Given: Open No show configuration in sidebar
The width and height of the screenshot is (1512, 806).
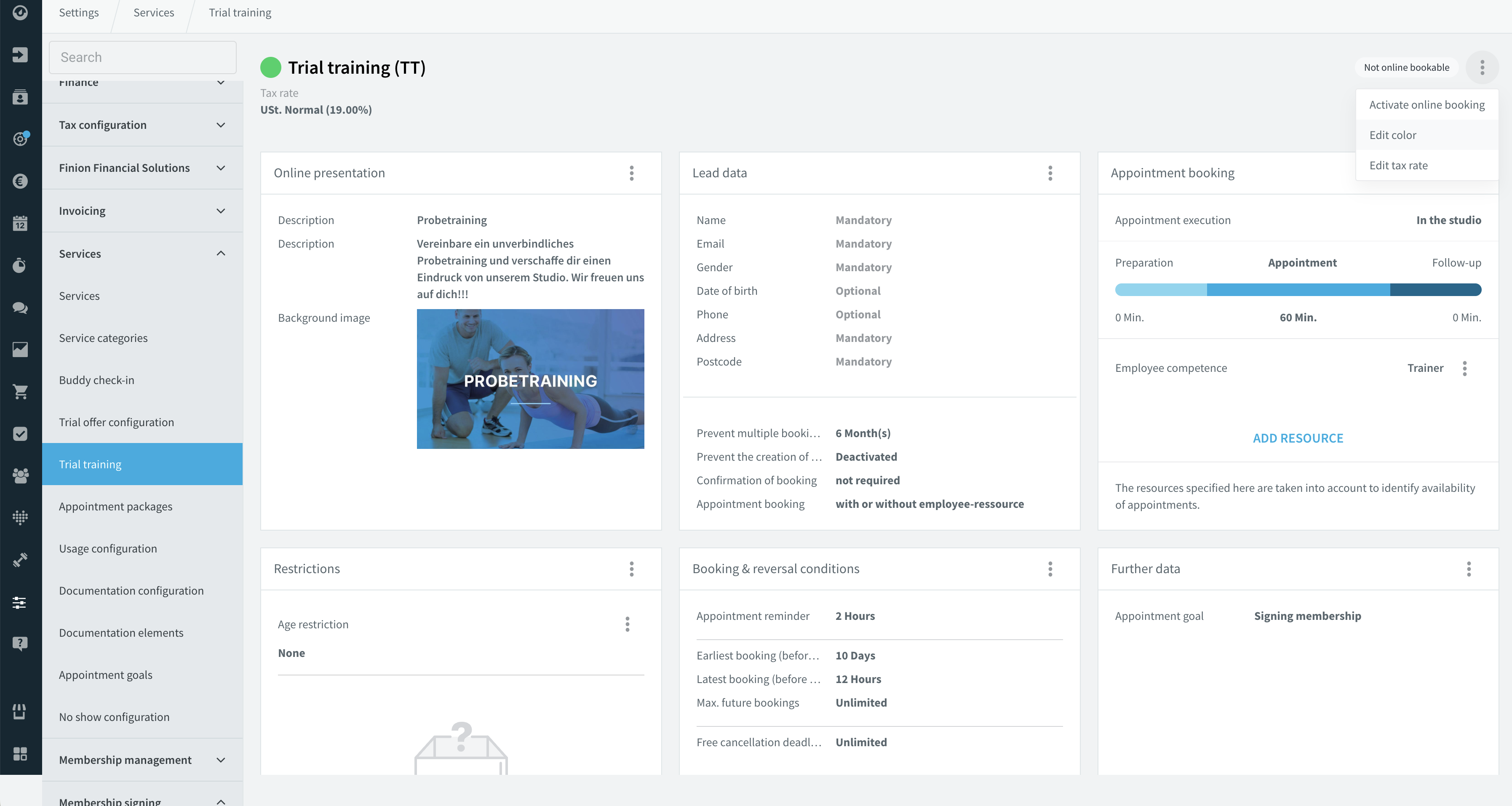Looking at the screenshot, I should [143, 717].
